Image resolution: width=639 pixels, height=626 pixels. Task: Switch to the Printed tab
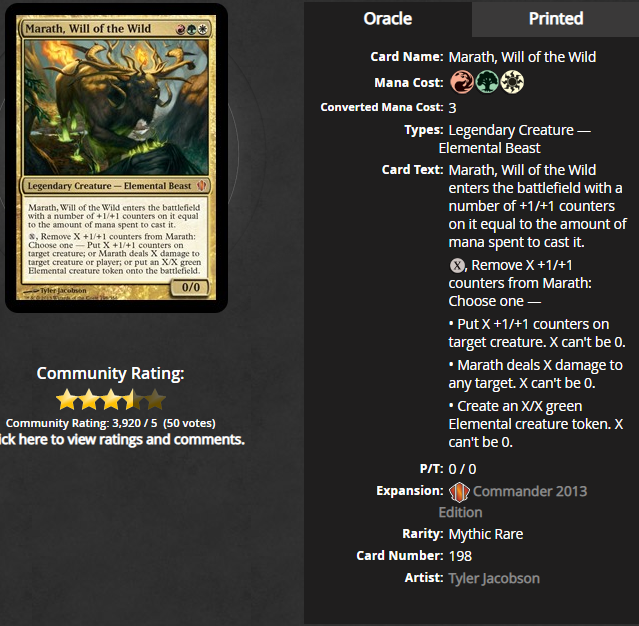[x=555, y=19]
